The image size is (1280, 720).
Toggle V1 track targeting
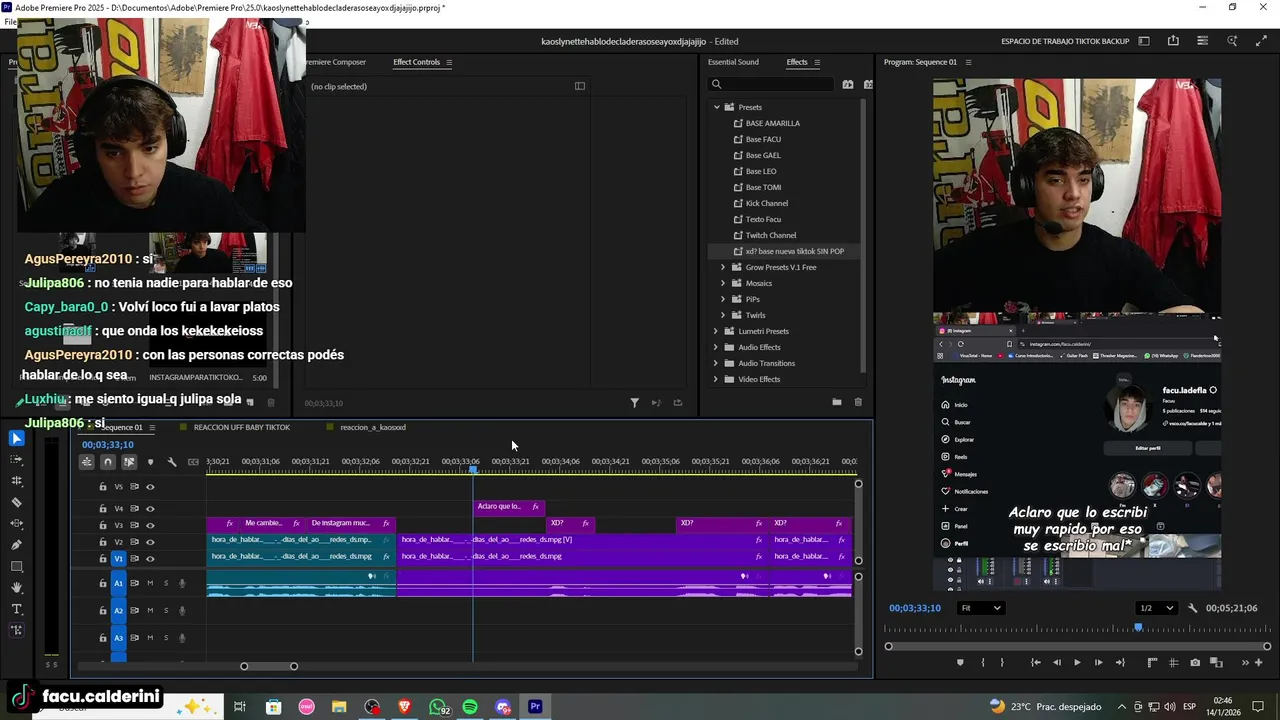(118, 559)
